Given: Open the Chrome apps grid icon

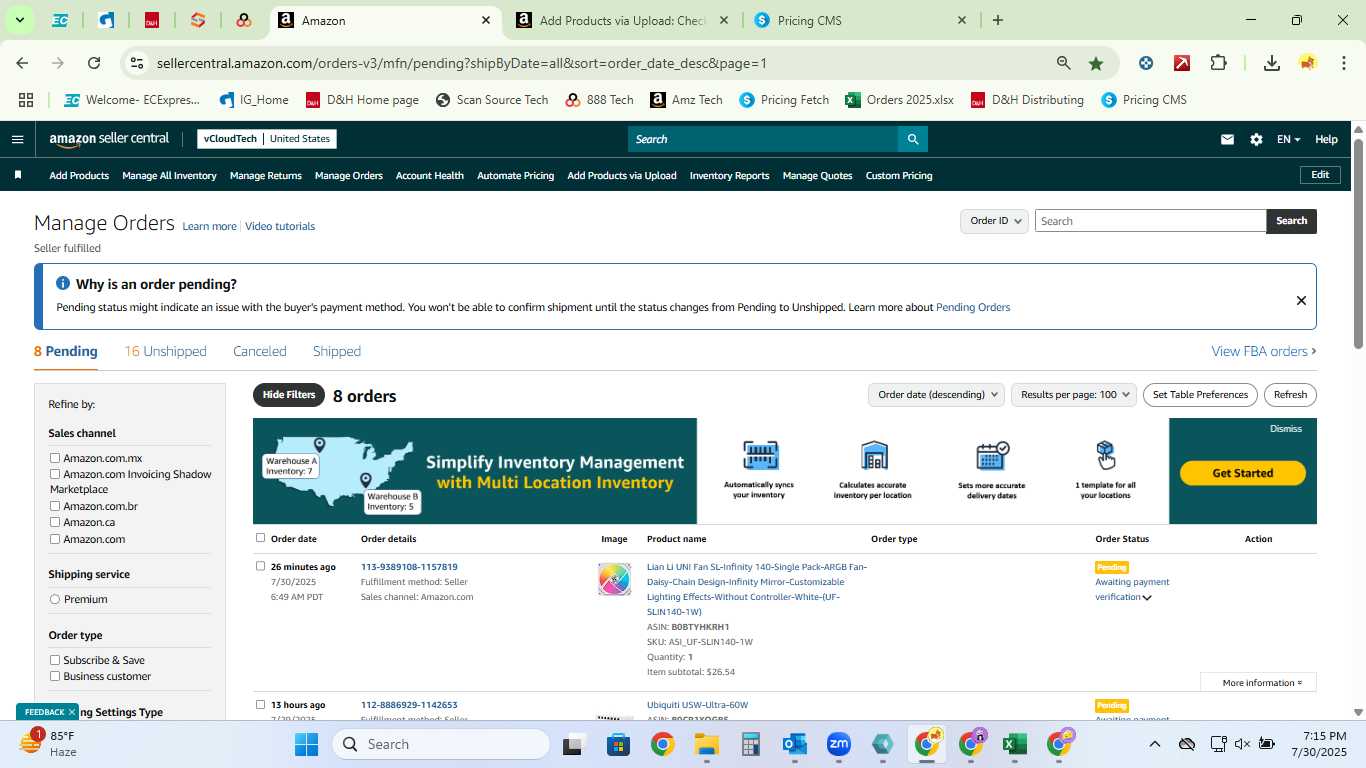Looking at the screenshot, I should (26, 100).
